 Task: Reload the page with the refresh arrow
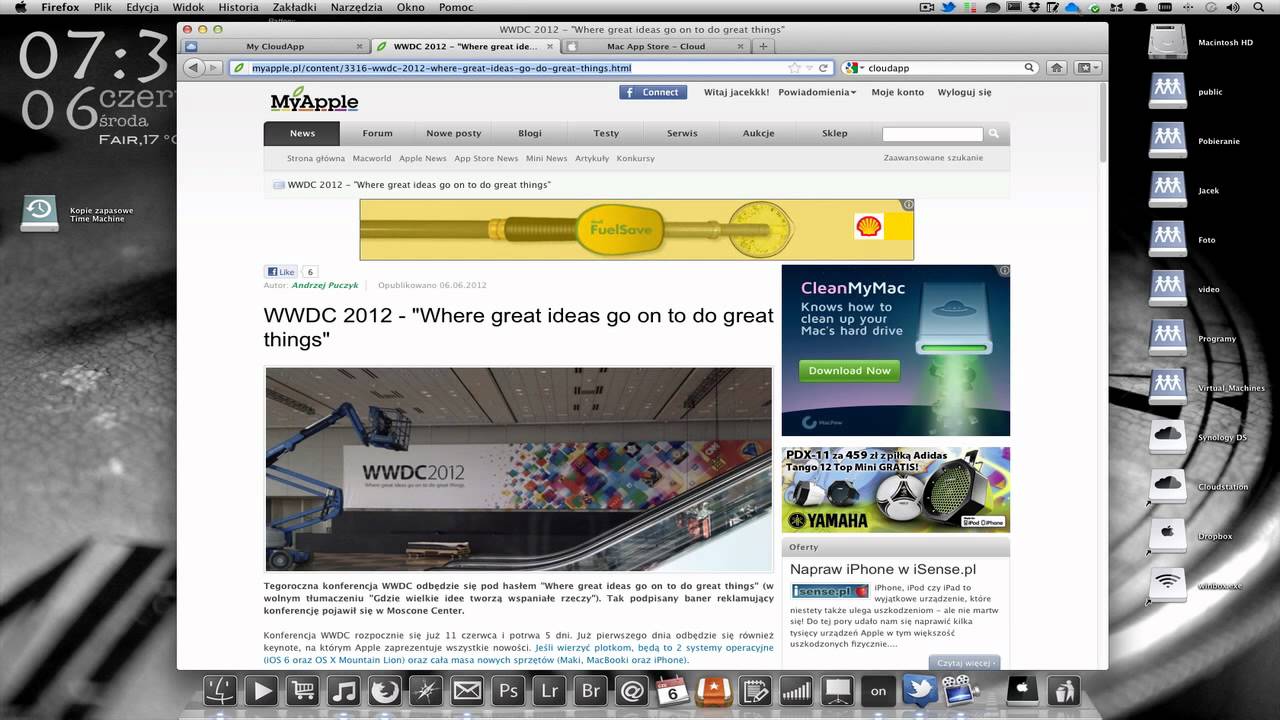tap(823, 68)
